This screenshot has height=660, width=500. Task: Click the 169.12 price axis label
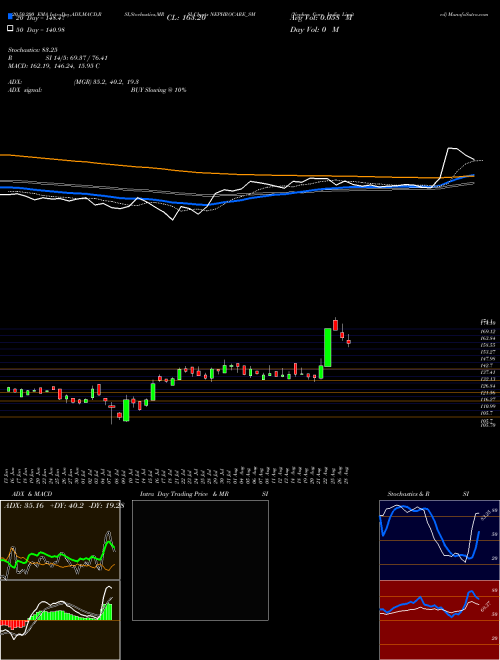coord(488,331)
